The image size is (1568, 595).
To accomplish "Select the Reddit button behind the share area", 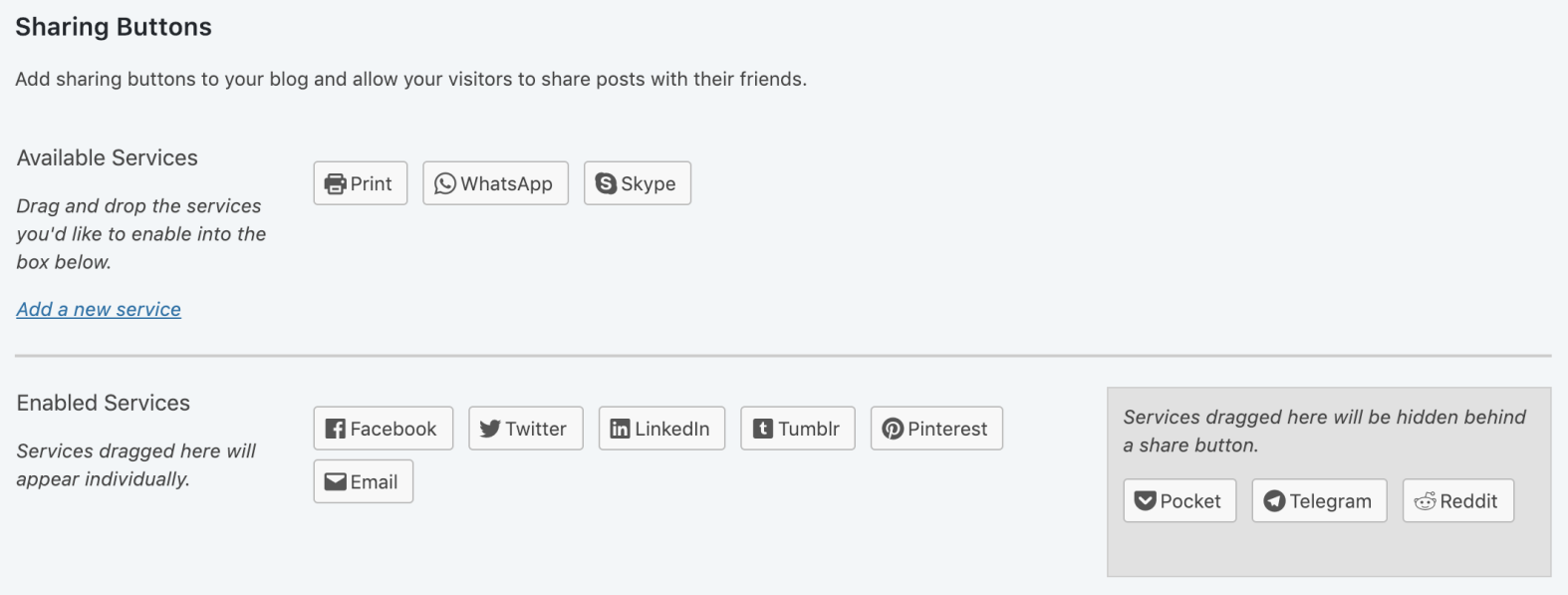I will [1457, 500].
